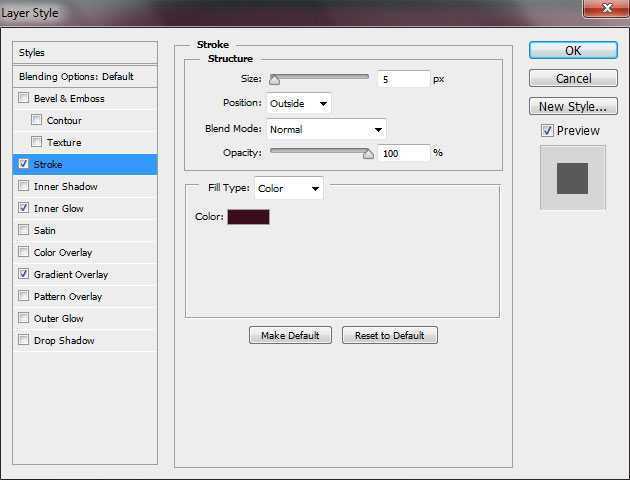Click the New Style... button
Image resolution: width=630 pixels, height=480 pixels.
[x=573, y=106]
